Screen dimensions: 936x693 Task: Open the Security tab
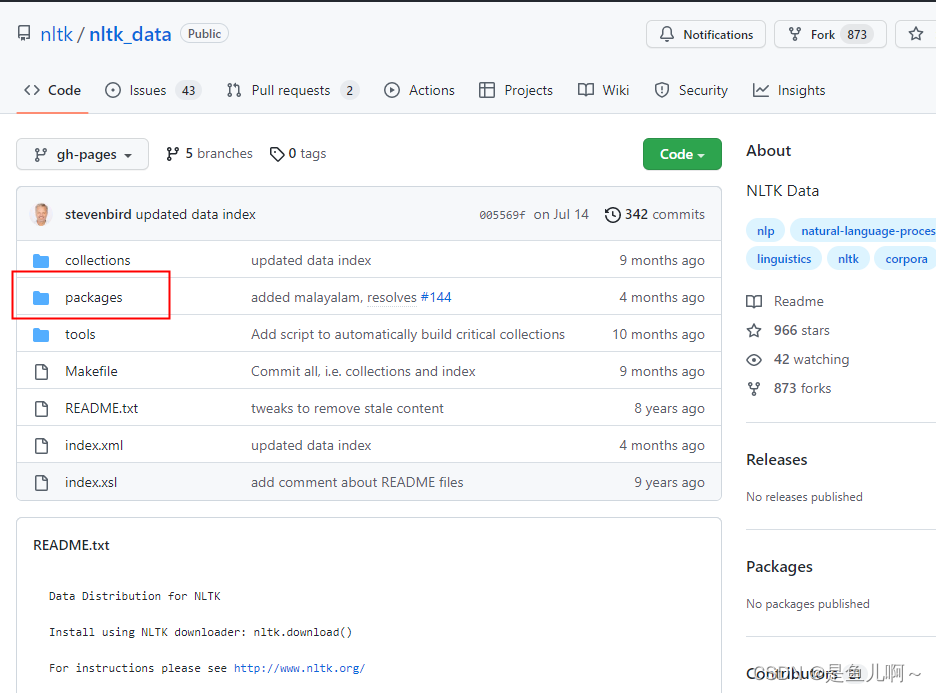[x=691, y=90]
